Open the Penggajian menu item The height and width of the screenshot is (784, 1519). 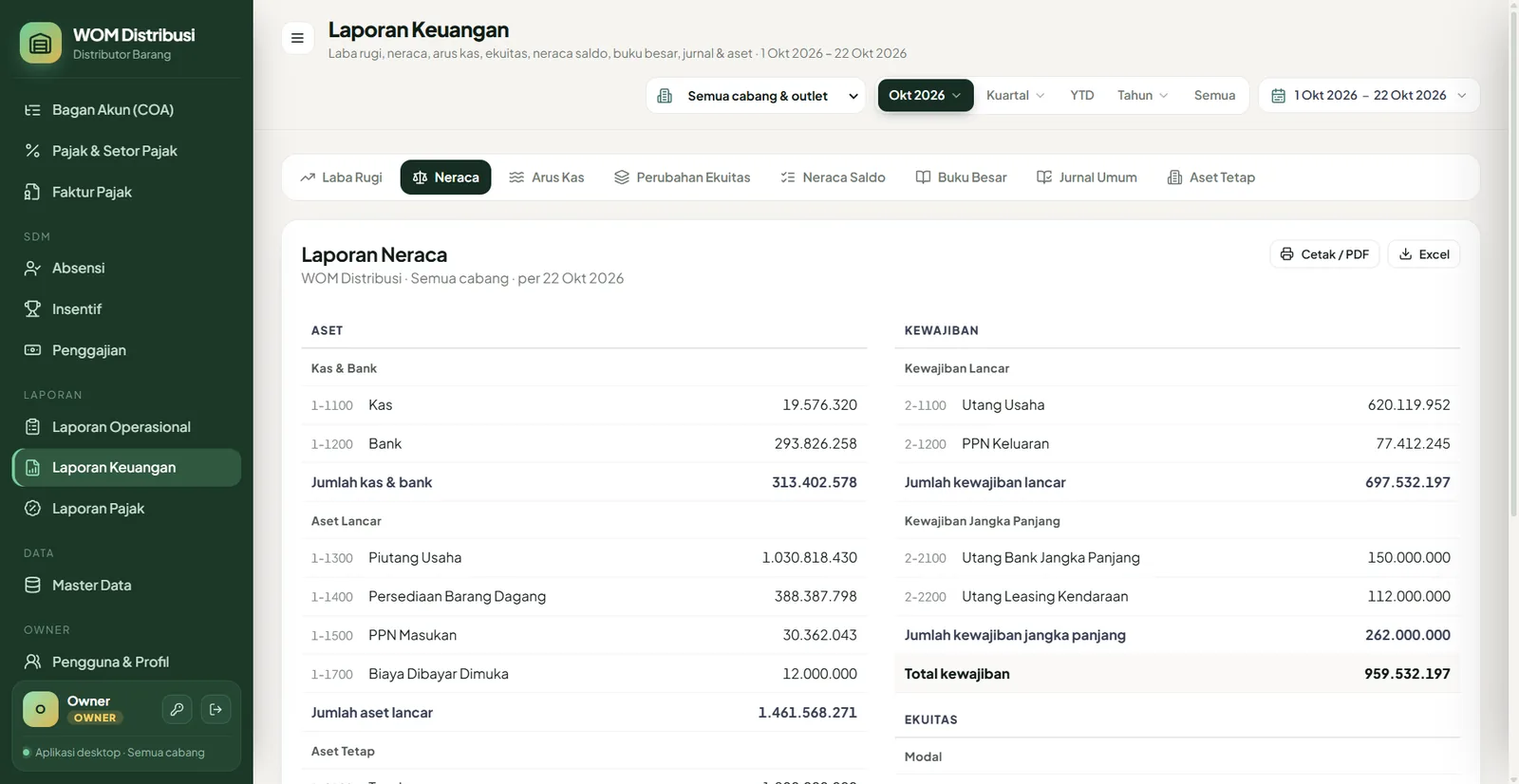126,350
